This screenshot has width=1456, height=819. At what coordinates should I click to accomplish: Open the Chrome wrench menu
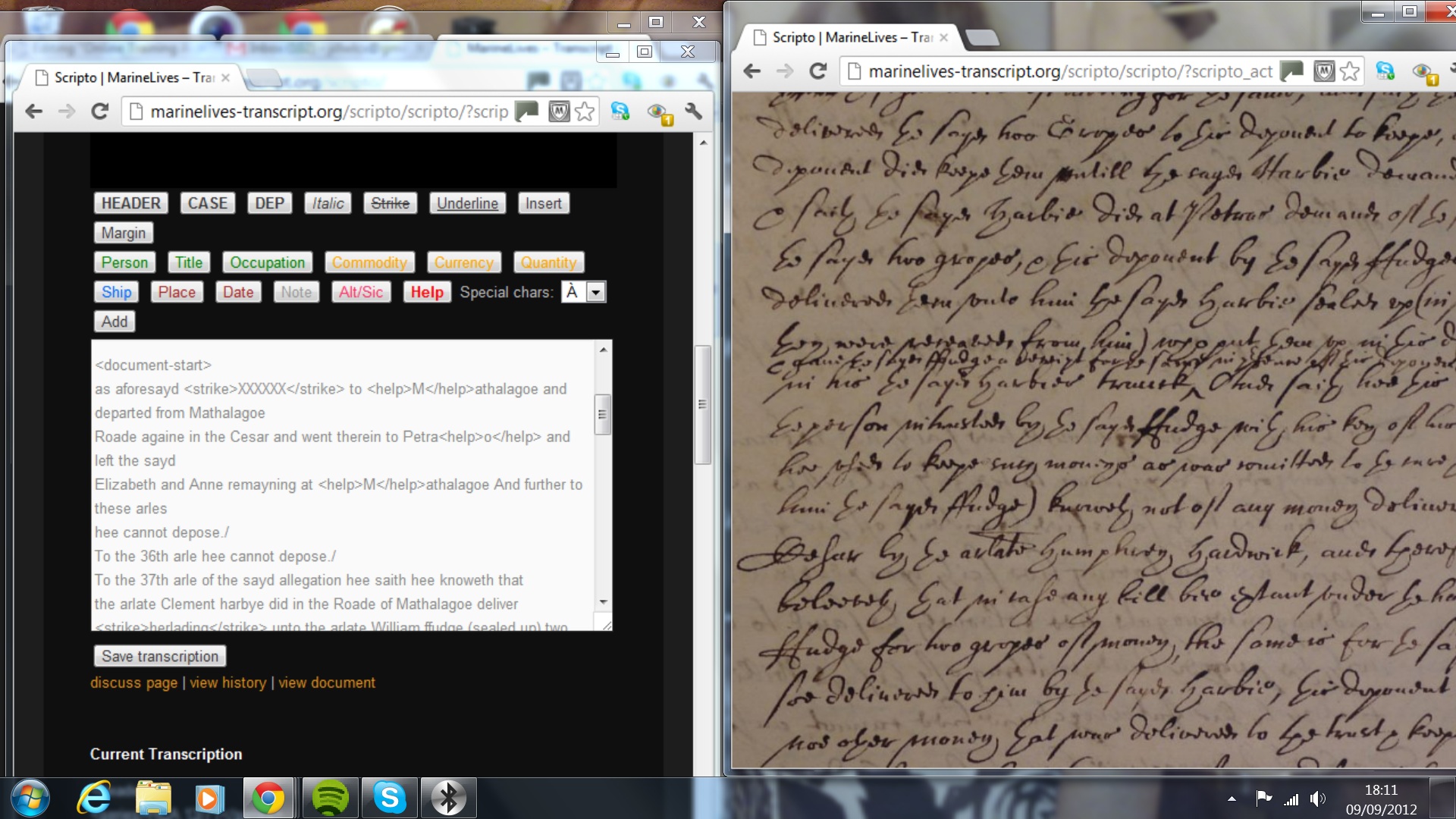tap(693, 111)
